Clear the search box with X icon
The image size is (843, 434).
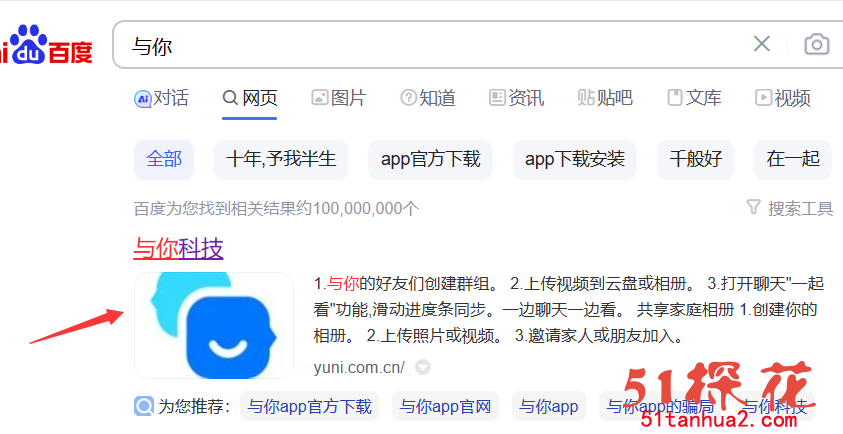click(x=762, y=44)
